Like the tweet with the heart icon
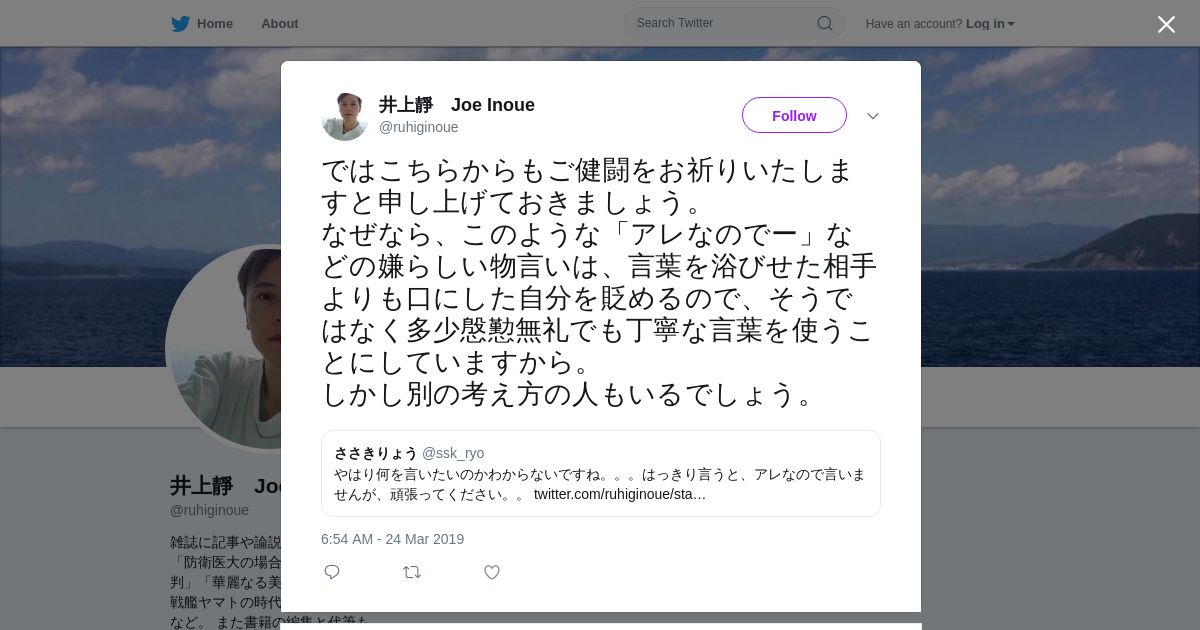 pyautogui.click(x=492, y=572)
